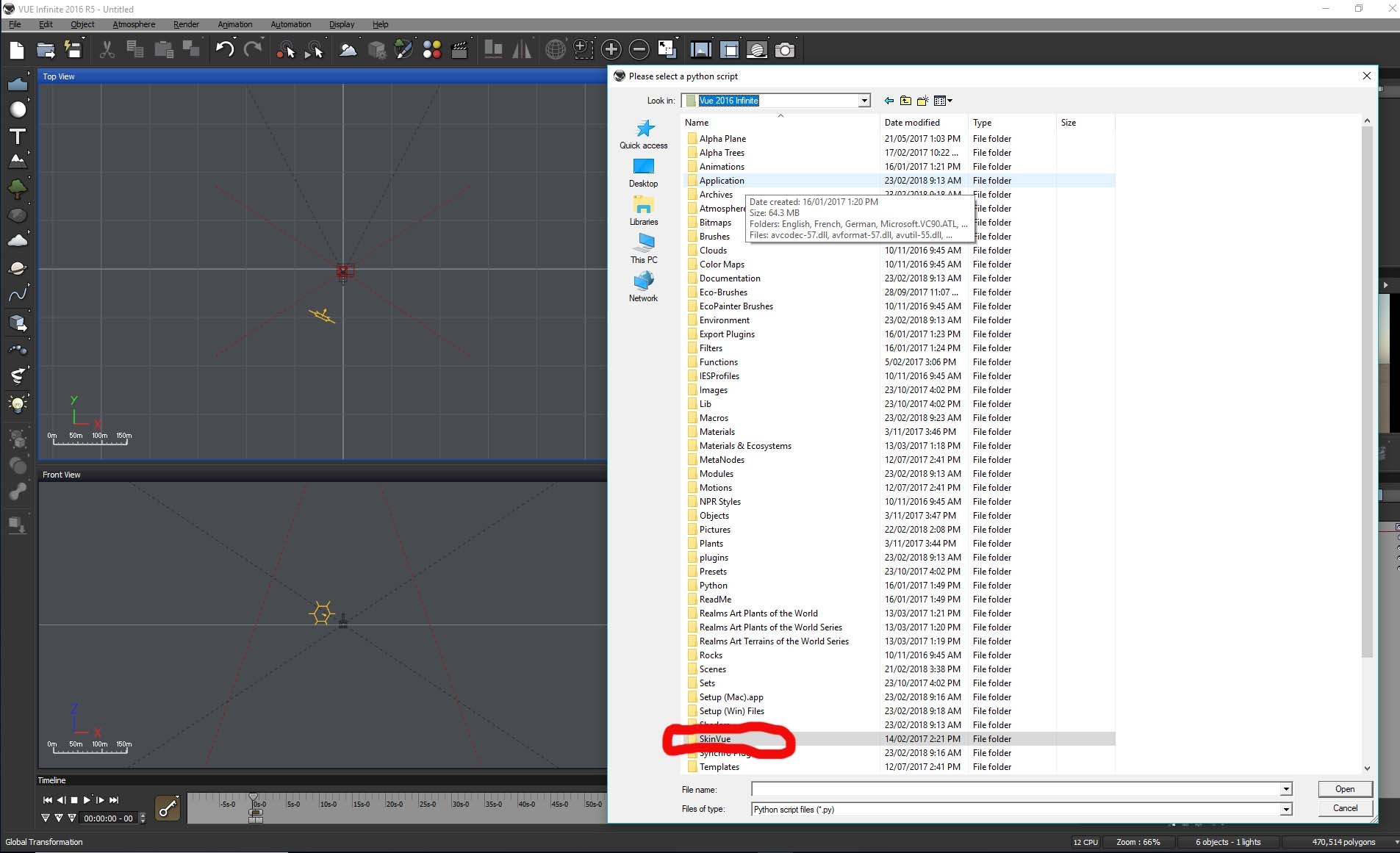Select the SkinVue folder
Viewport: 1400px width, 853px height.
coord(714,739)
